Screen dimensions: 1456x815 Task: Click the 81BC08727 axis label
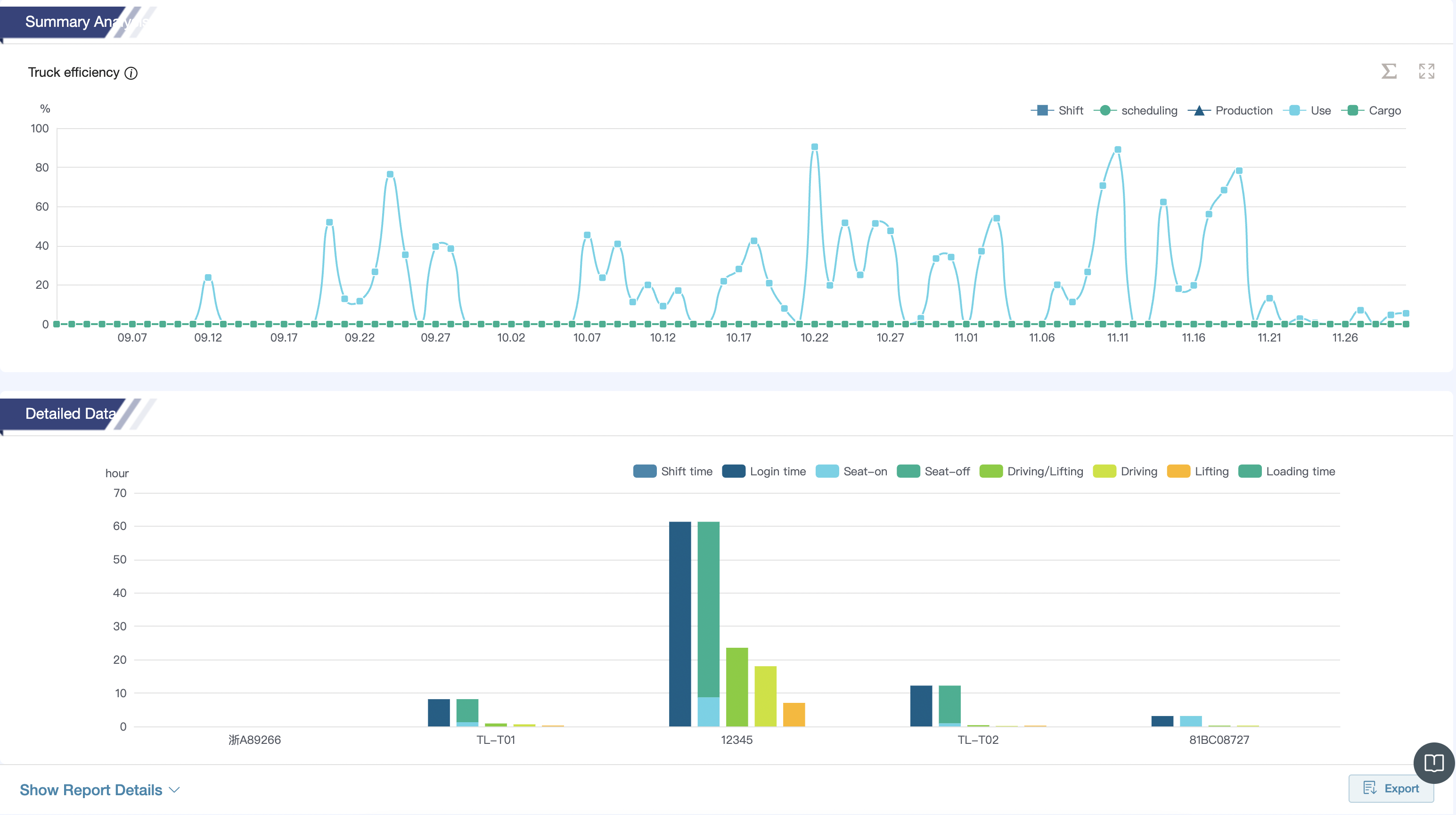[1219, 740]
